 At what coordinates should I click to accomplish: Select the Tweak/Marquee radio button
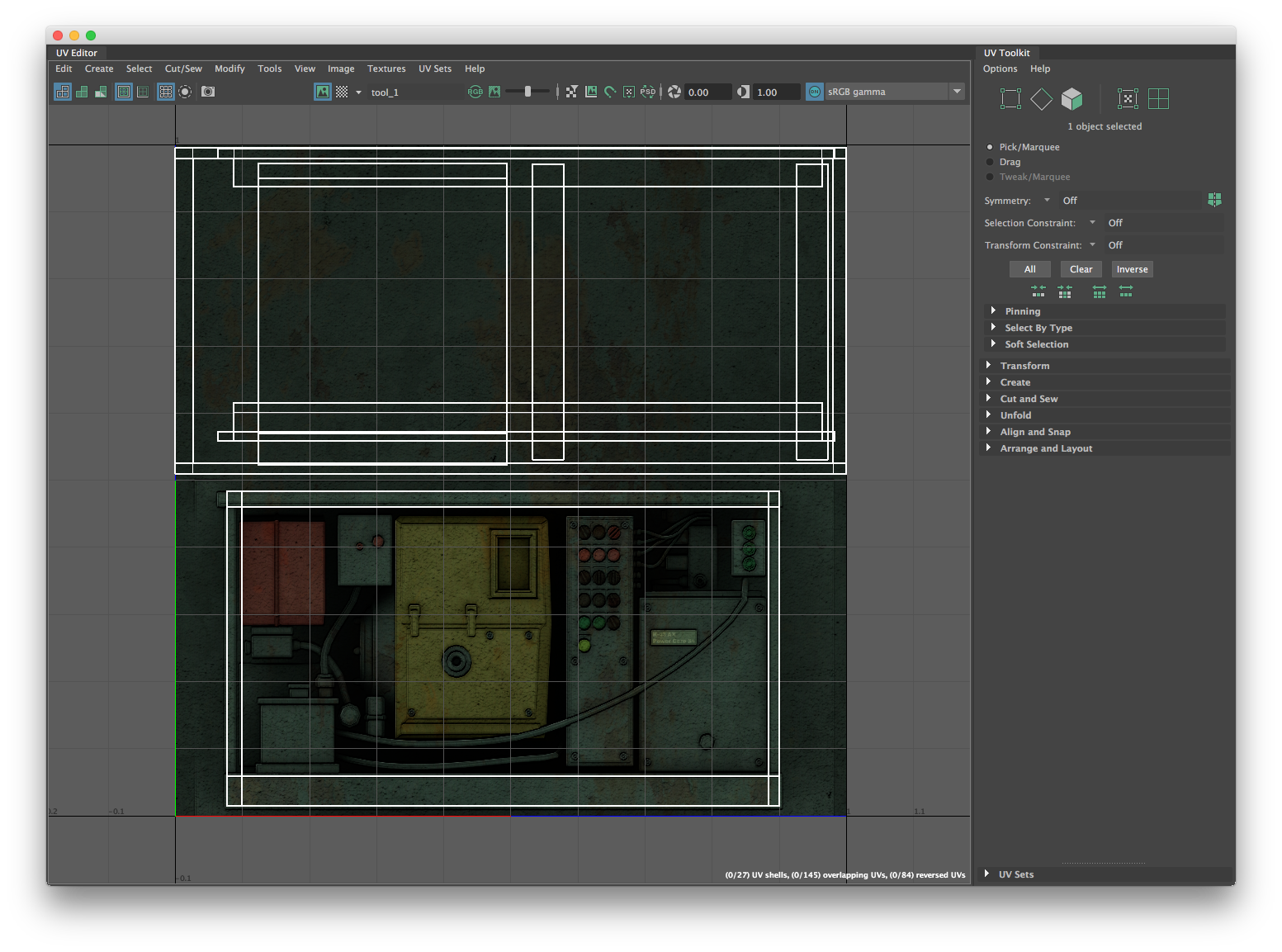(990, 177)
